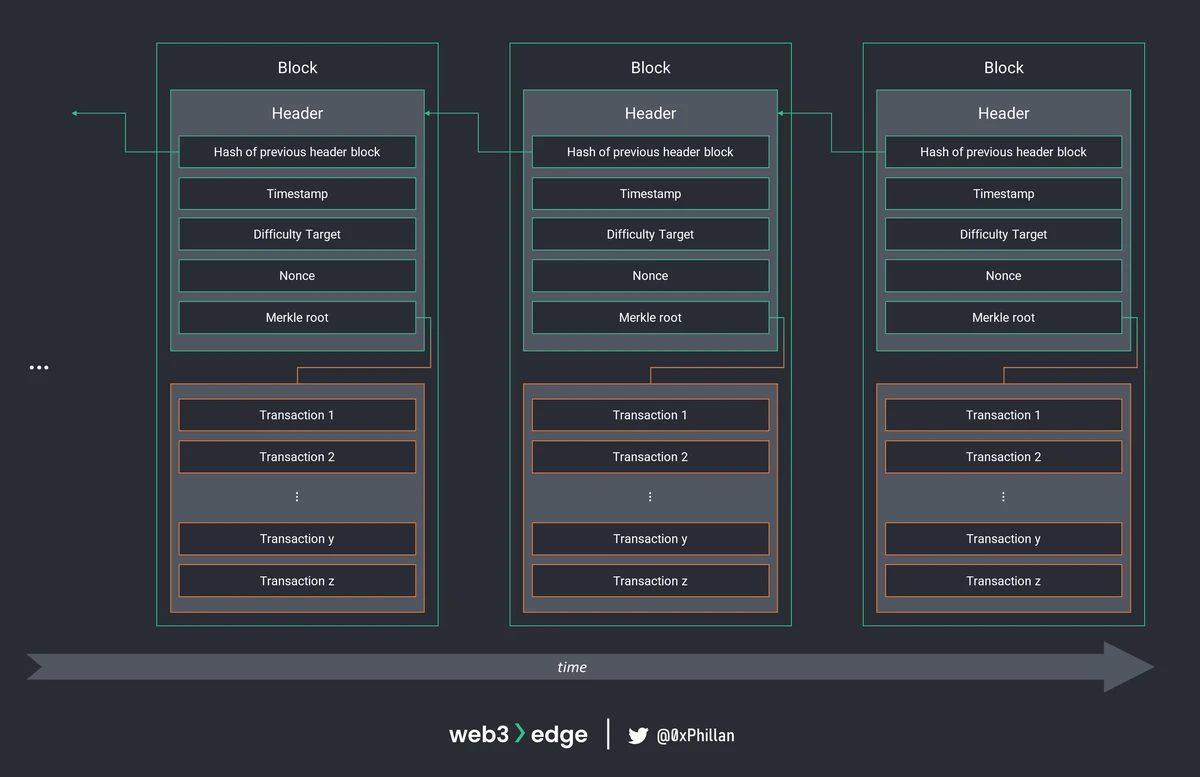Open the @0xPhillan Twitter handle
This screenshot has width=1200, height=777.
point(695,736)
